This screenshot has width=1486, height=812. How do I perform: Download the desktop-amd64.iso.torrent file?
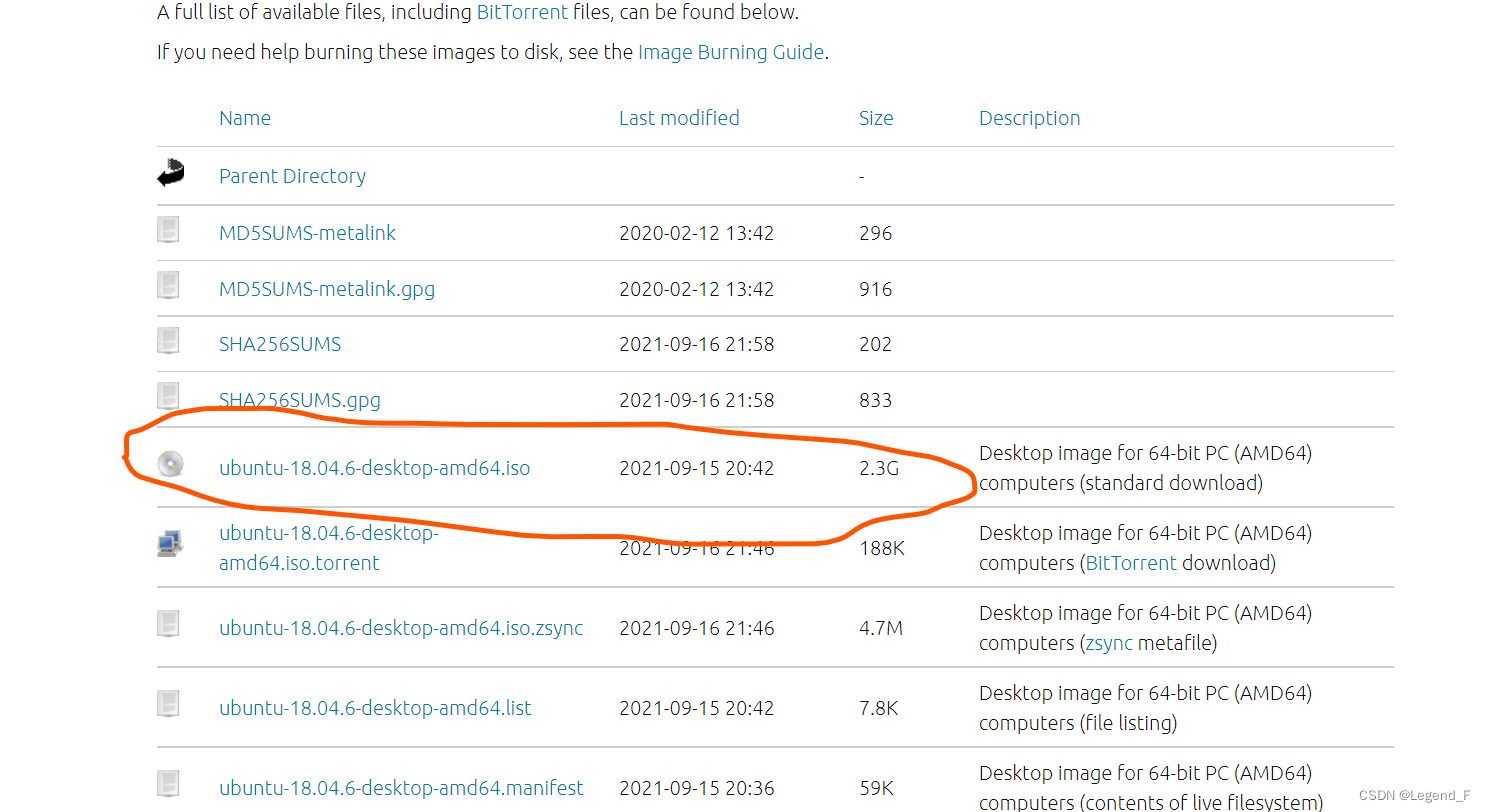coord(329,548)
